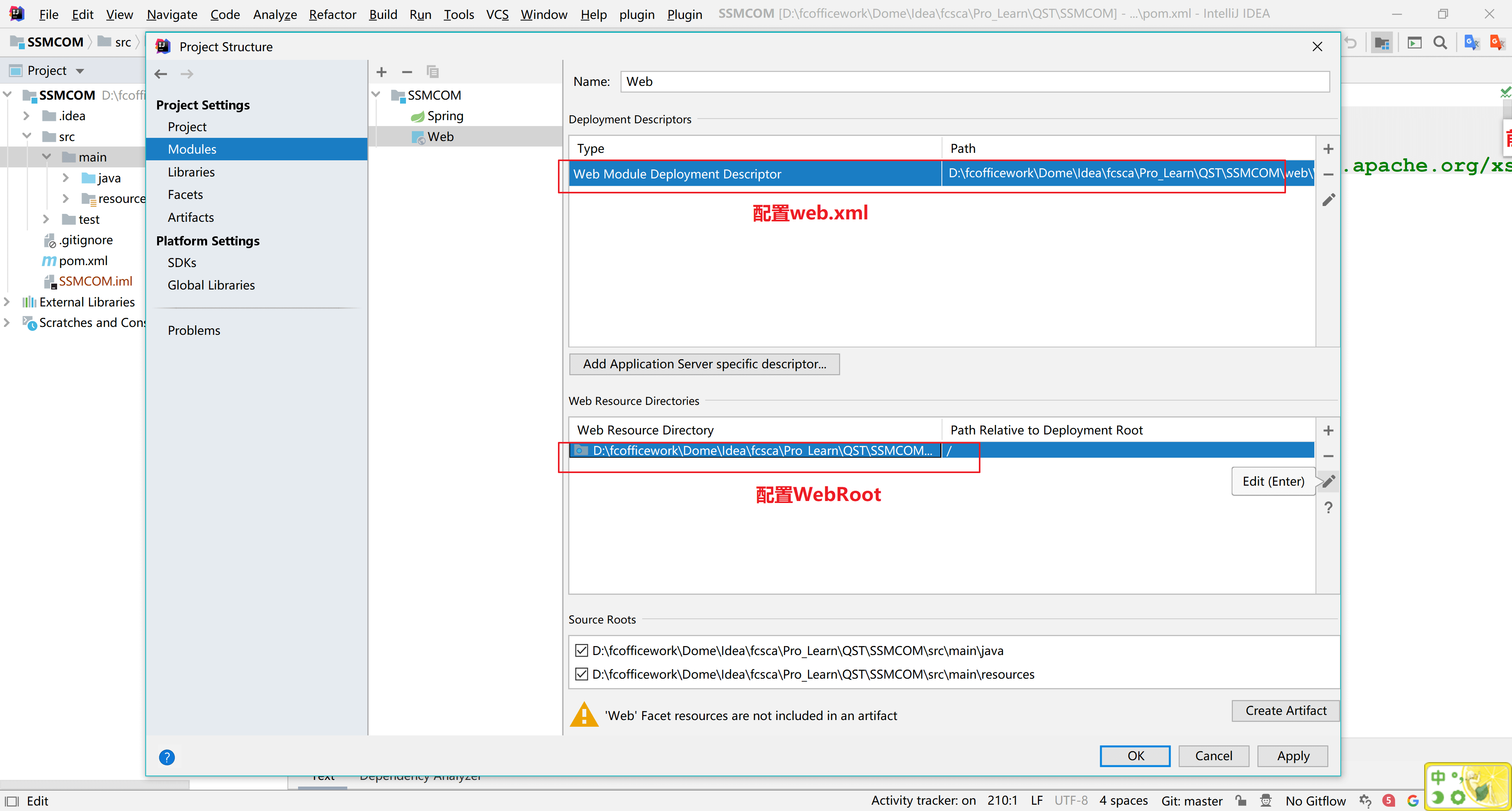1512x811 pixels.
Task: Click the back navigation arrow
Action: click(x=161, y=74)
